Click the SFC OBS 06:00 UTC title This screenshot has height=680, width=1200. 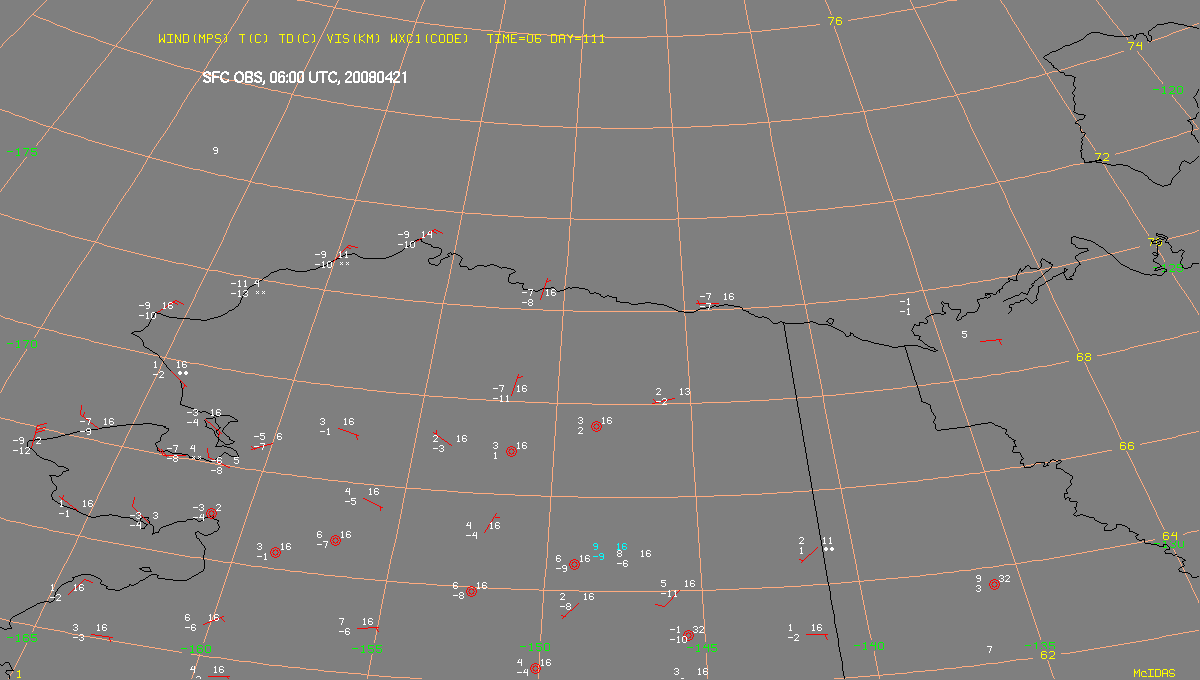click(x=304, y=77)
